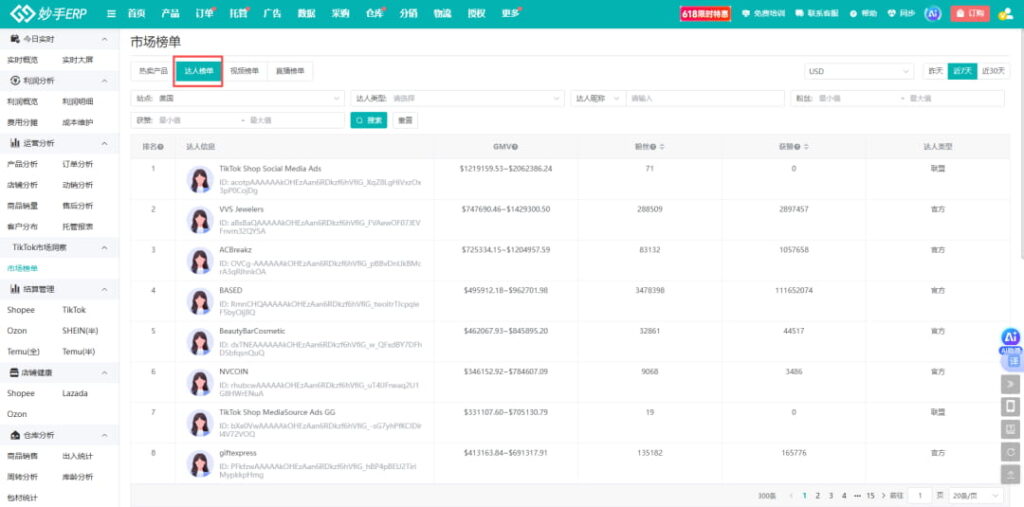Image resolution: width=1024 pixels, height=507 pixels.
Task: Go to pagination page 2
Action: click(817, 496)
